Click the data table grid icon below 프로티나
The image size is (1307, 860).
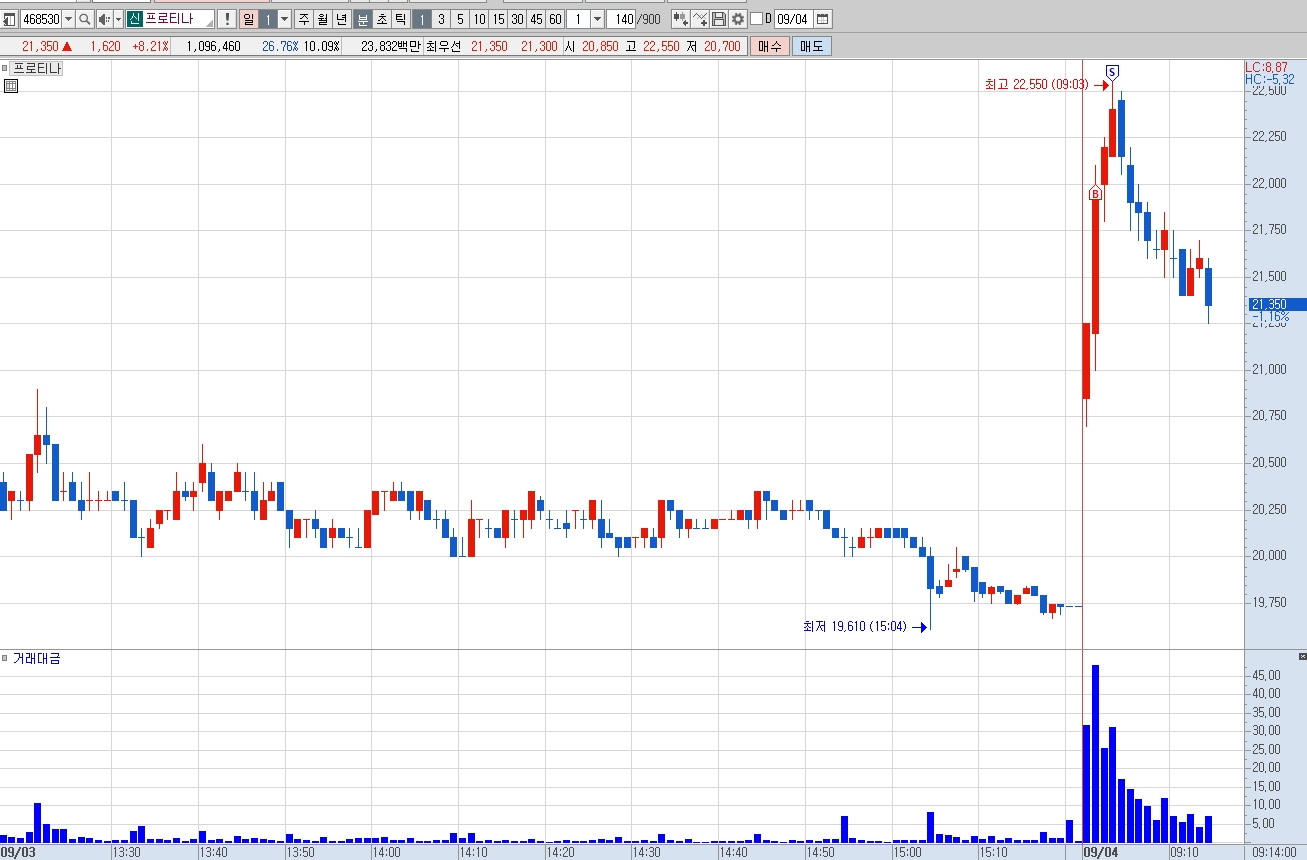11,86
